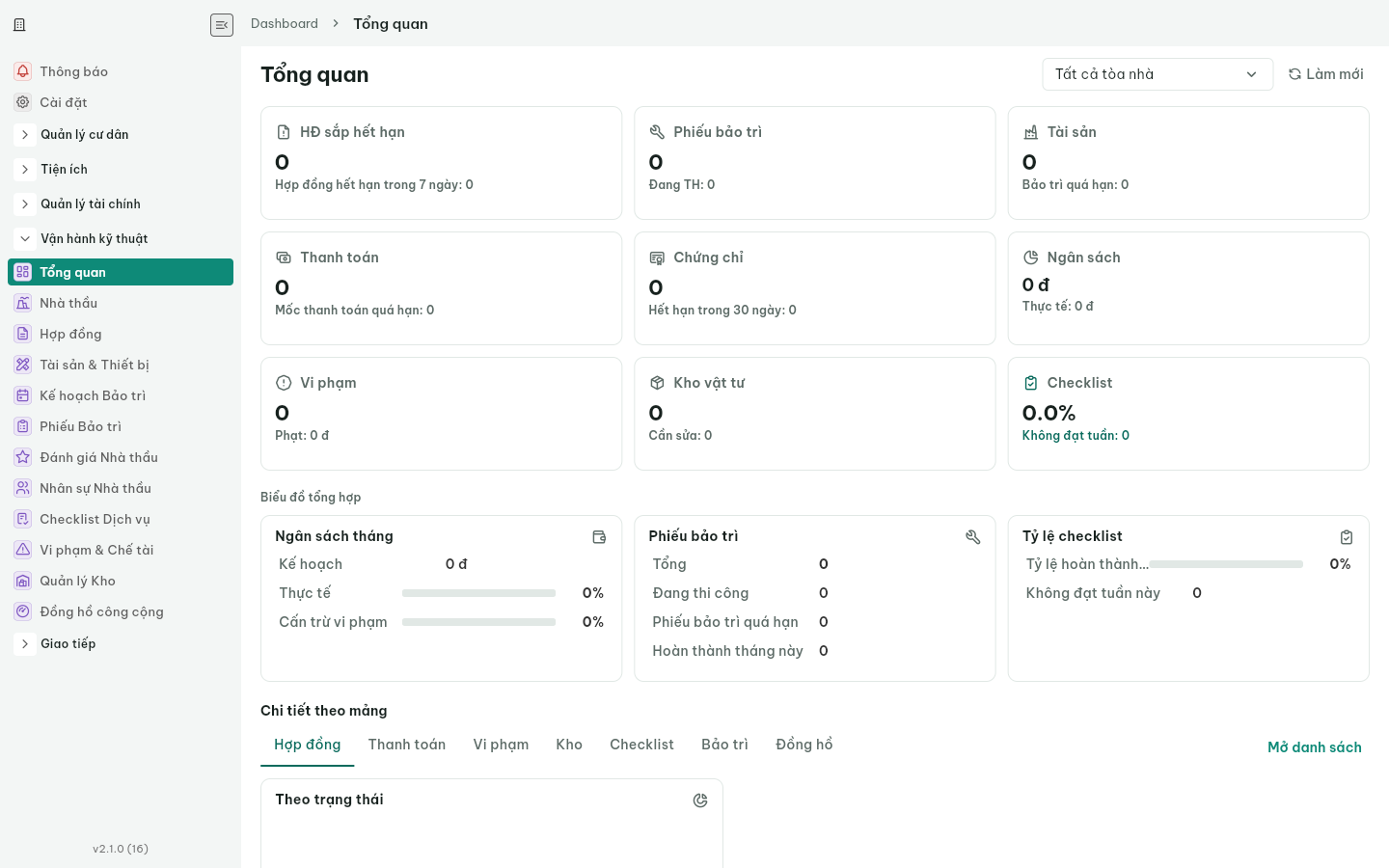1389x868 pixels.
Task: Click the Hợp đồng document icon in sidebar
Action: [23, 334]
